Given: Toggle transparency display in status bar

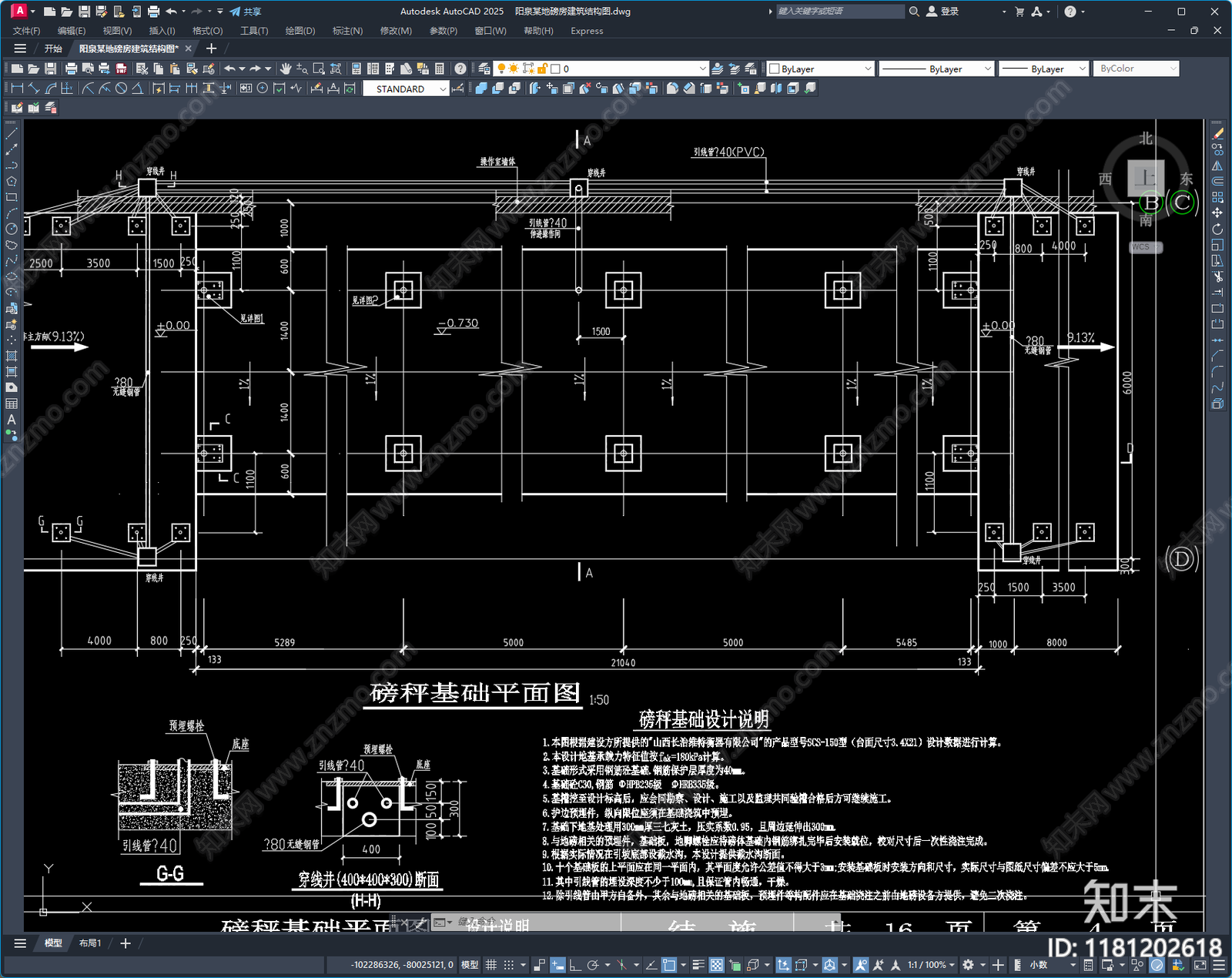Looking at the screenshot, I should click(x=716, y=965).
